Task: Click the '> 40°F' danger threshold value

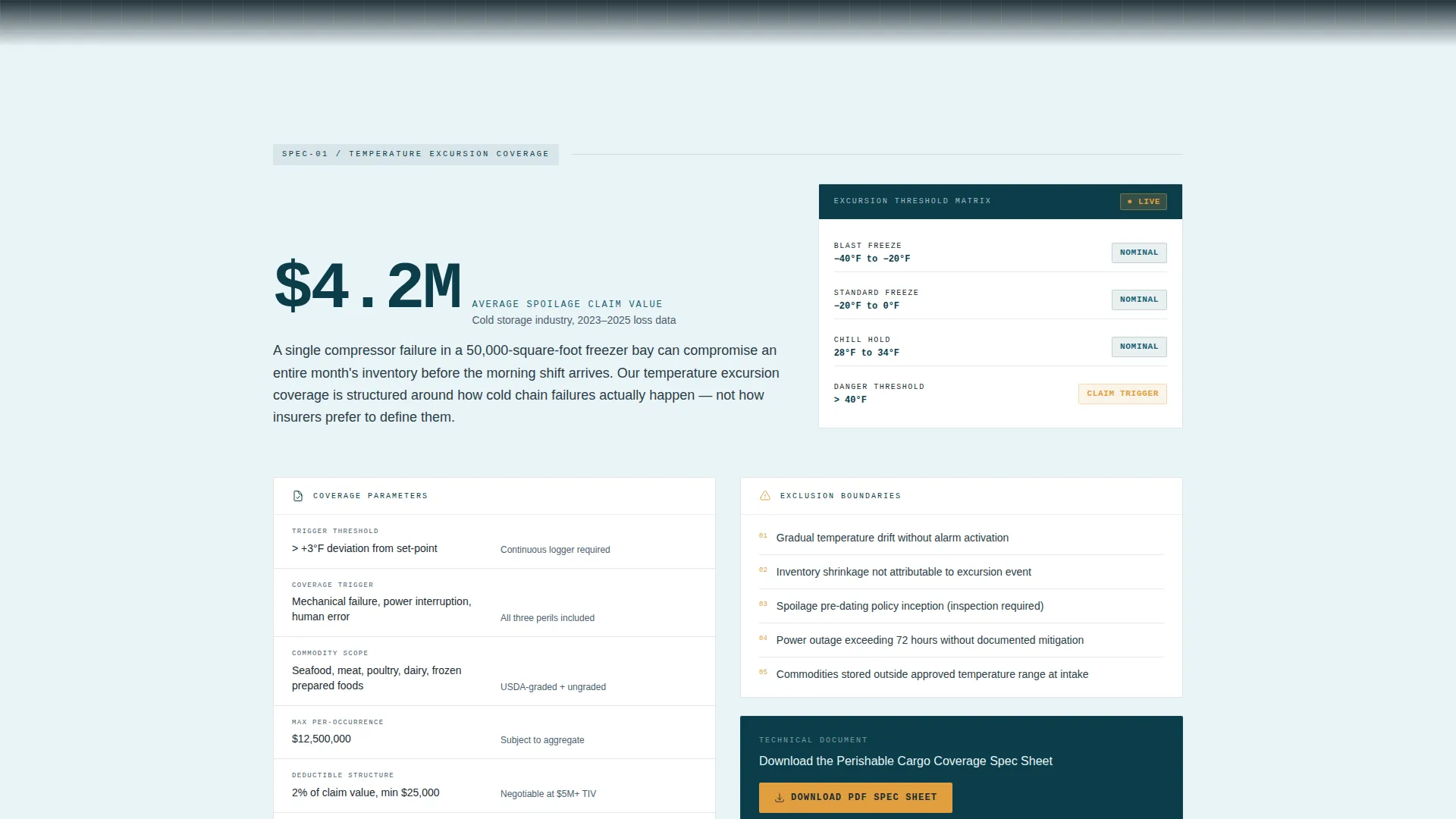Action: [850, 400]
